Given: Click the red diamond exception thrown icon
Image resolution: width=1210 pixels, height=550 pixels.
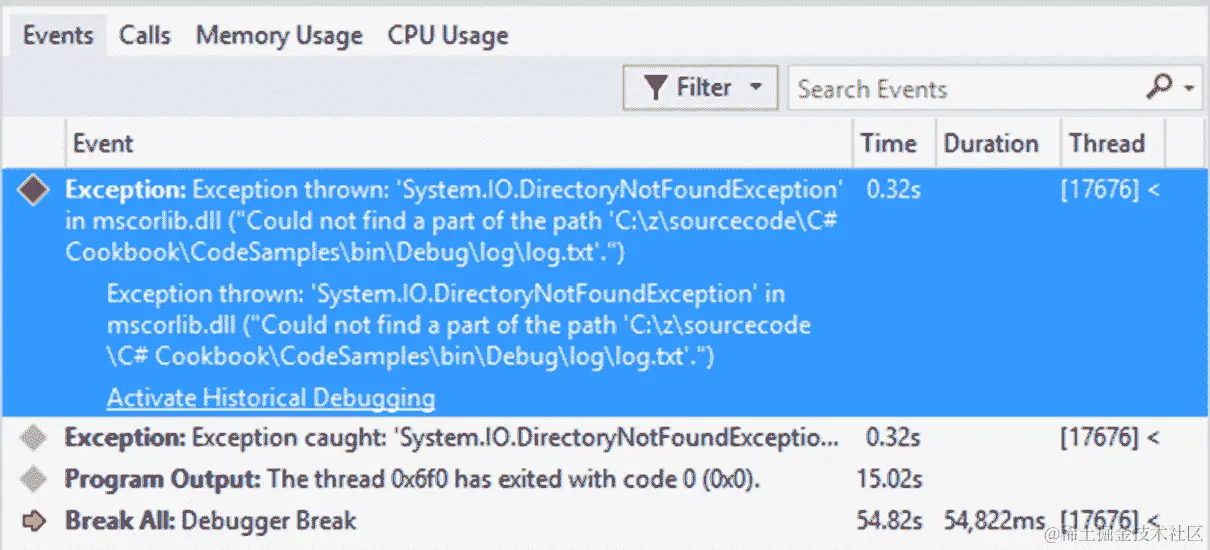Looking at the screenshot, I should point(34,191).
